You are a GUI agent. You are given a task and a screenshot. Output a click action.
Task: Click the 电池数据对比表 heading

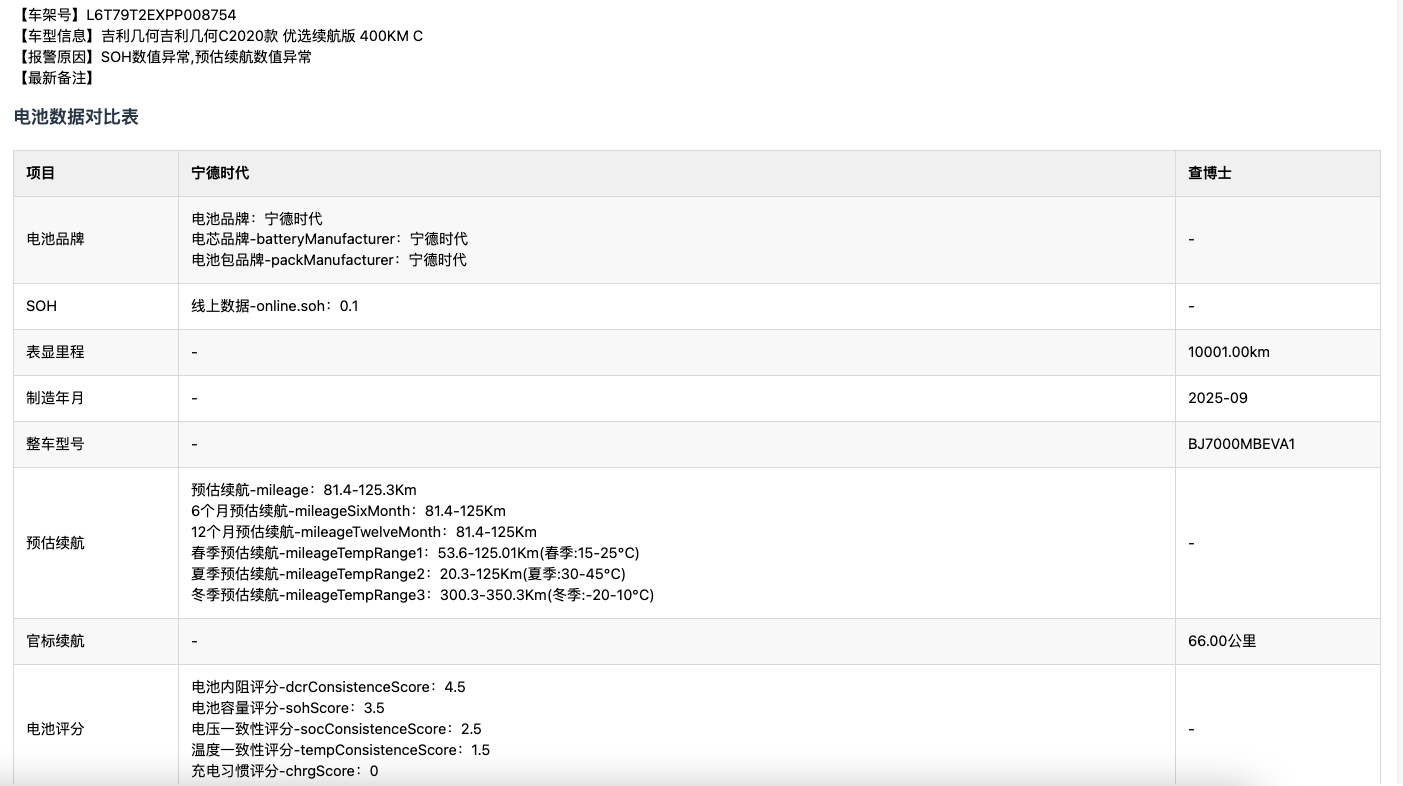[76, 117]
